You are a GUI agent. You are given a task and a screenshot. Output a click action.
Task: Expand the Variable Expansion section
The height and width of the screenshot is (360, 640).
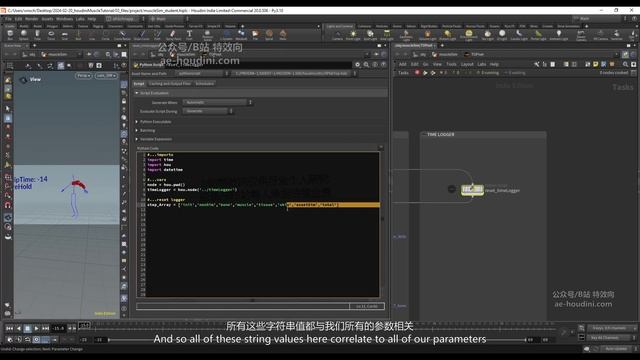tap(137, 139)
